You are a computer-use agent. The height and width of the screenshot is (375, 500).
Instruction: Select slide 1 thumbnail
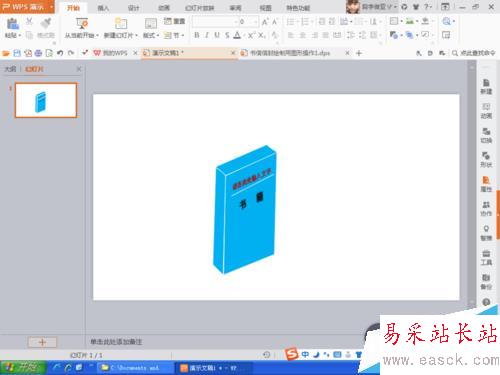tap(46, 100)
